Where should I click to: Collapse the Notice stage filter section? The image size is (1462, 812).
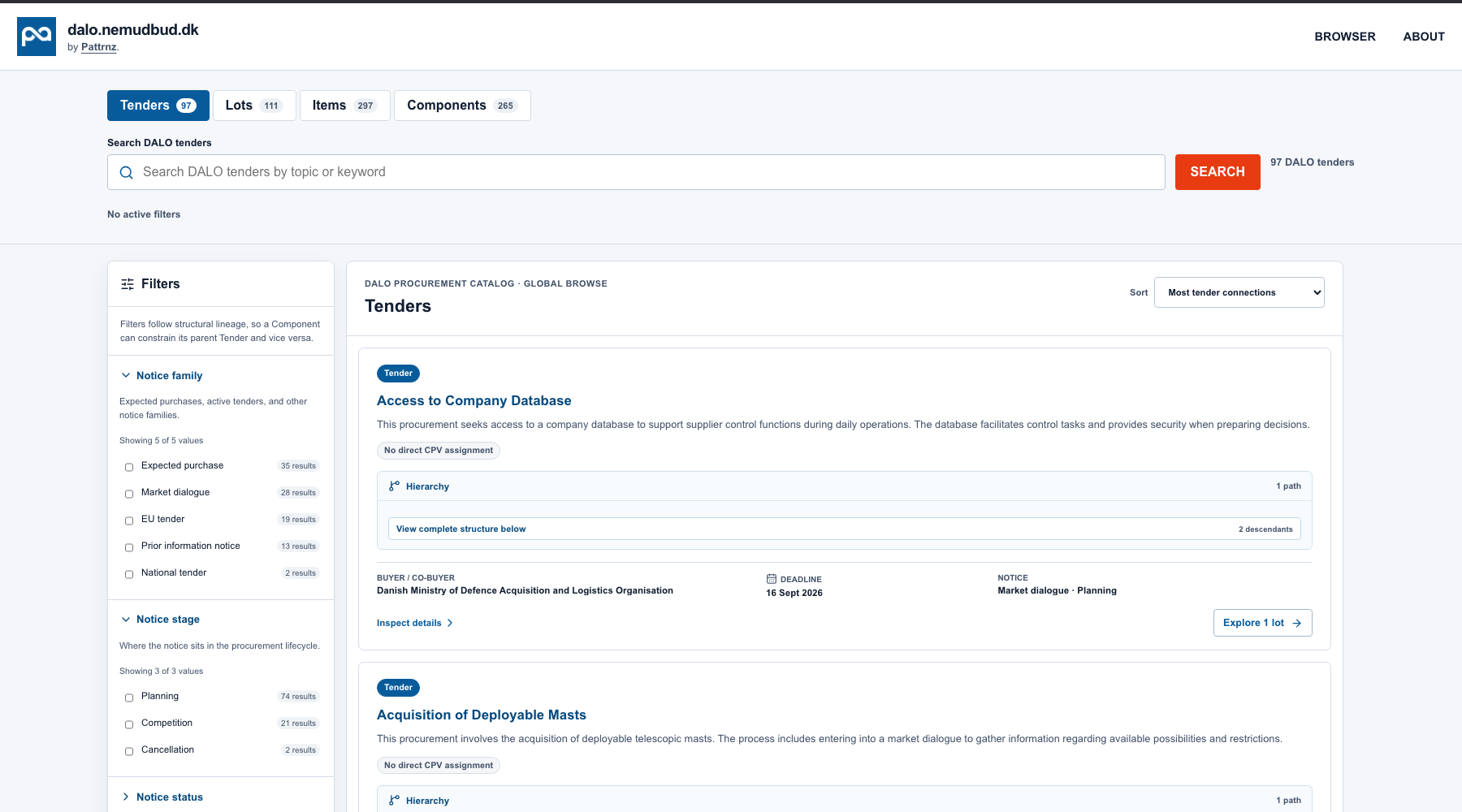pyautogui.click(x=160, y=619)
